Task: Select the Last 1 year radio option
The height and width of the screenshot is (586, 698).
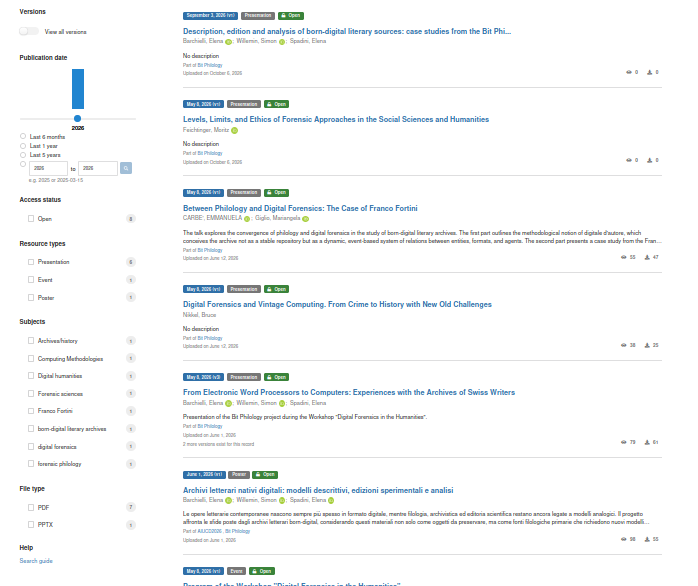Action: coord(23,146)
